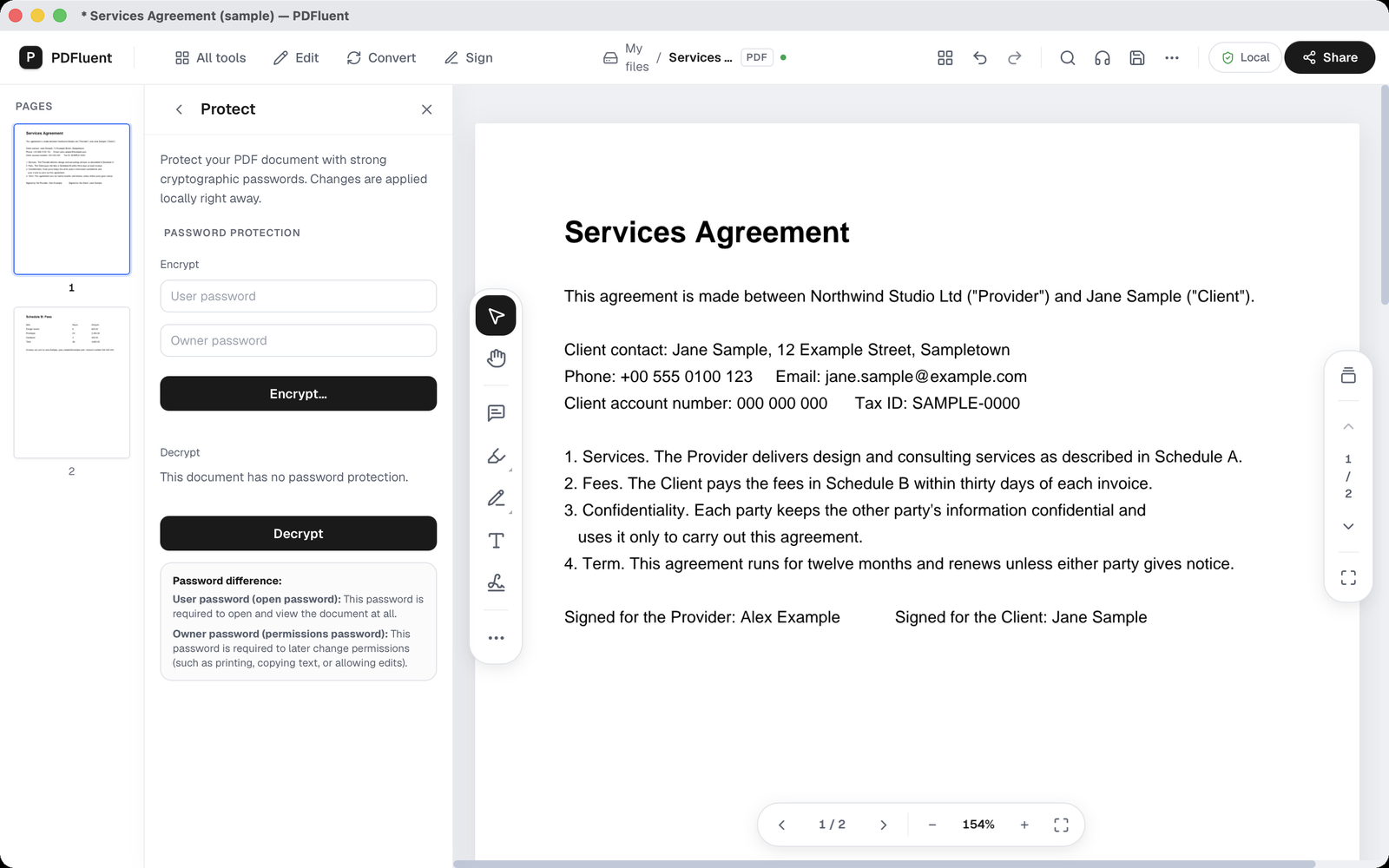Click the Decrypt button
This screenshot has height=868, width=1389.
tap(298, 533)
